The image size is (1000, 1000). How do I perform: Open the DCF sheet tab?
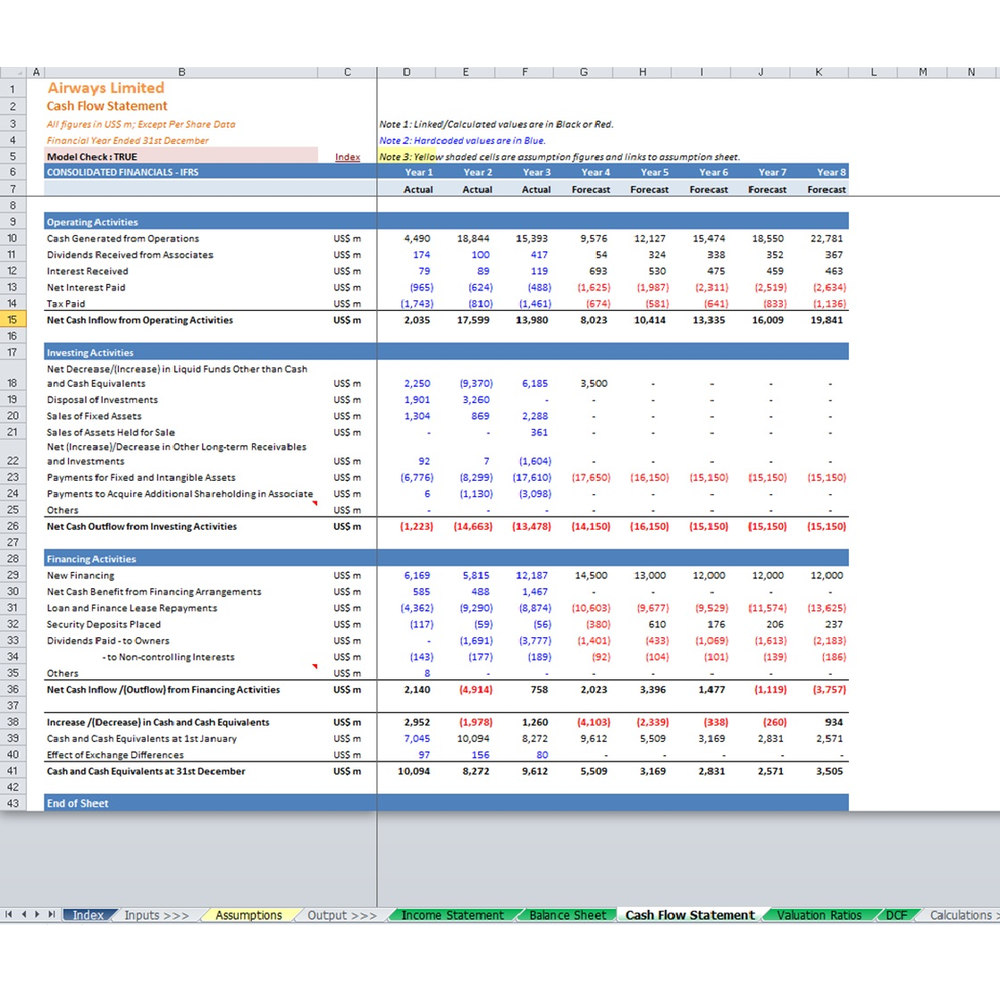click(896, 915)
